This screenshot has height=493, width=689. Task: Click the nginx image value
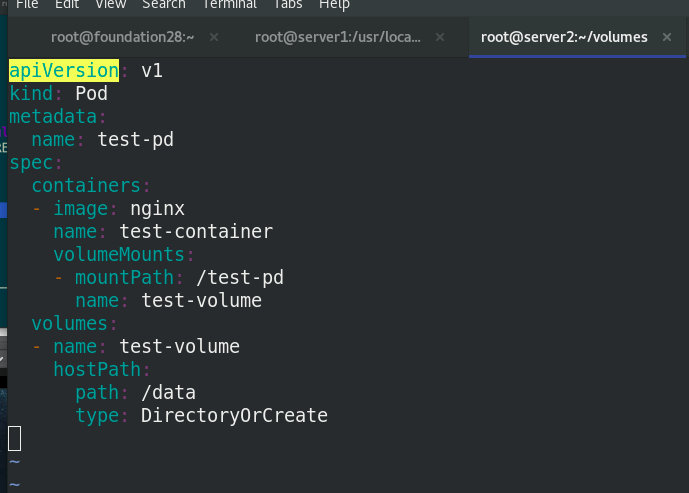click(x=157, y=210)
